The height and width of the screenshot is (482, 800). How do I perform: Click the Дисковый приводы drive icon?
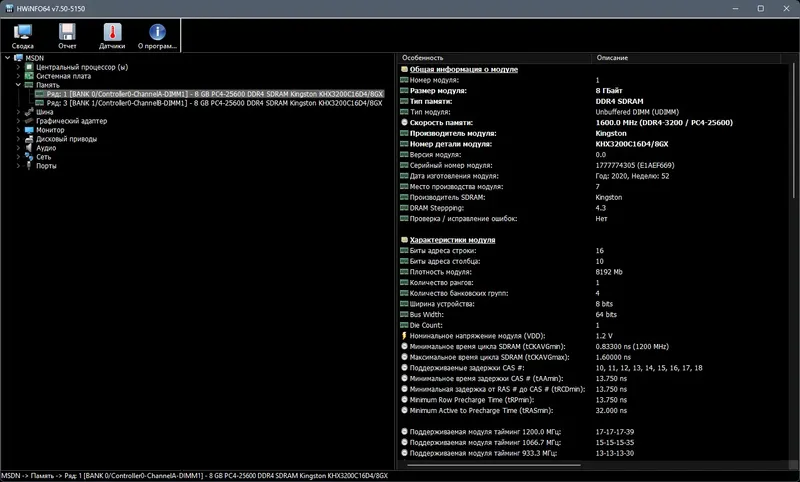click(x=29, y=139)
